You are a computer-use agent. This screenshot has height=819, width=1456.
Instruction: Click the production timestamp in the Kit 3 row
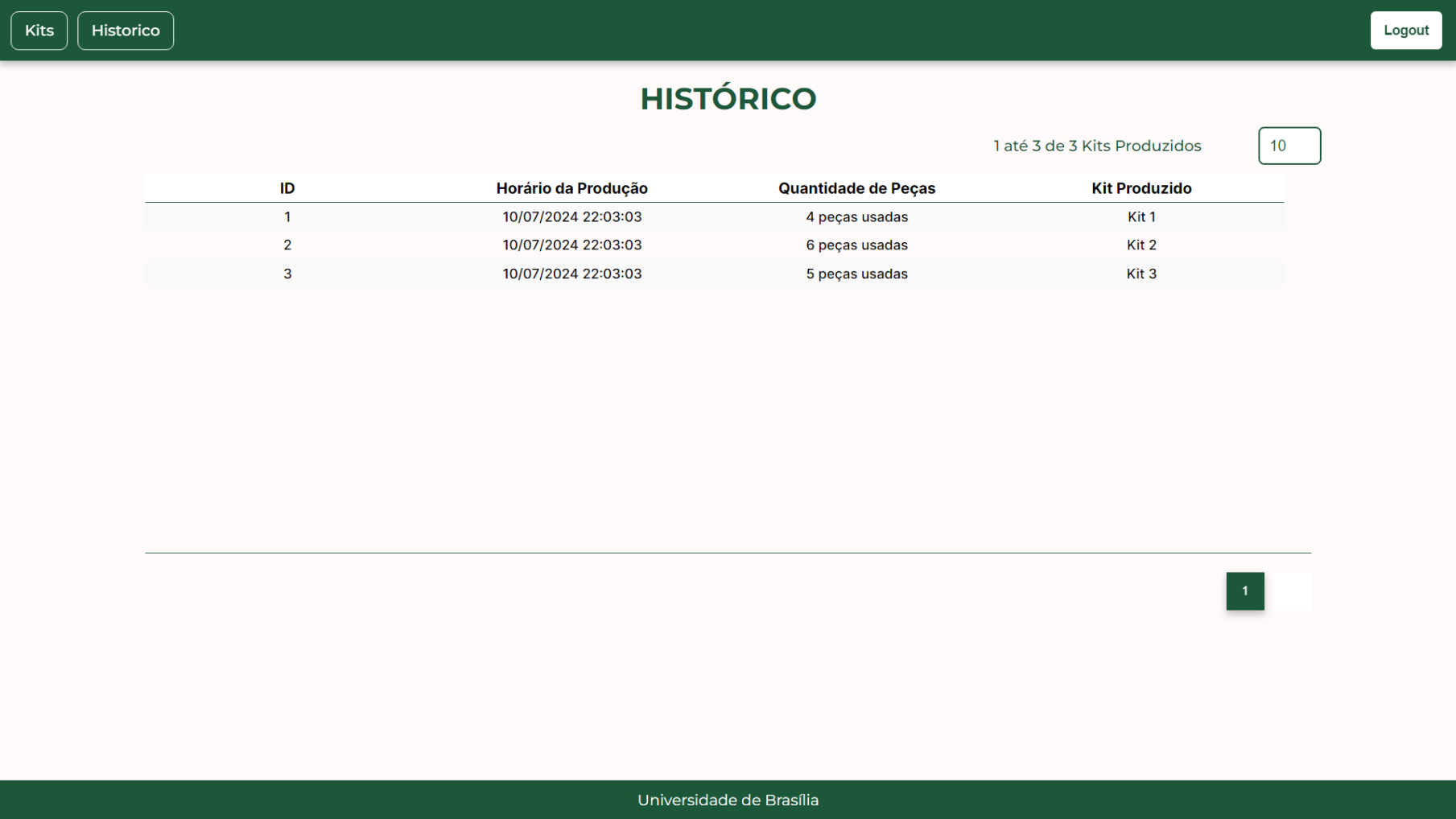571,274
